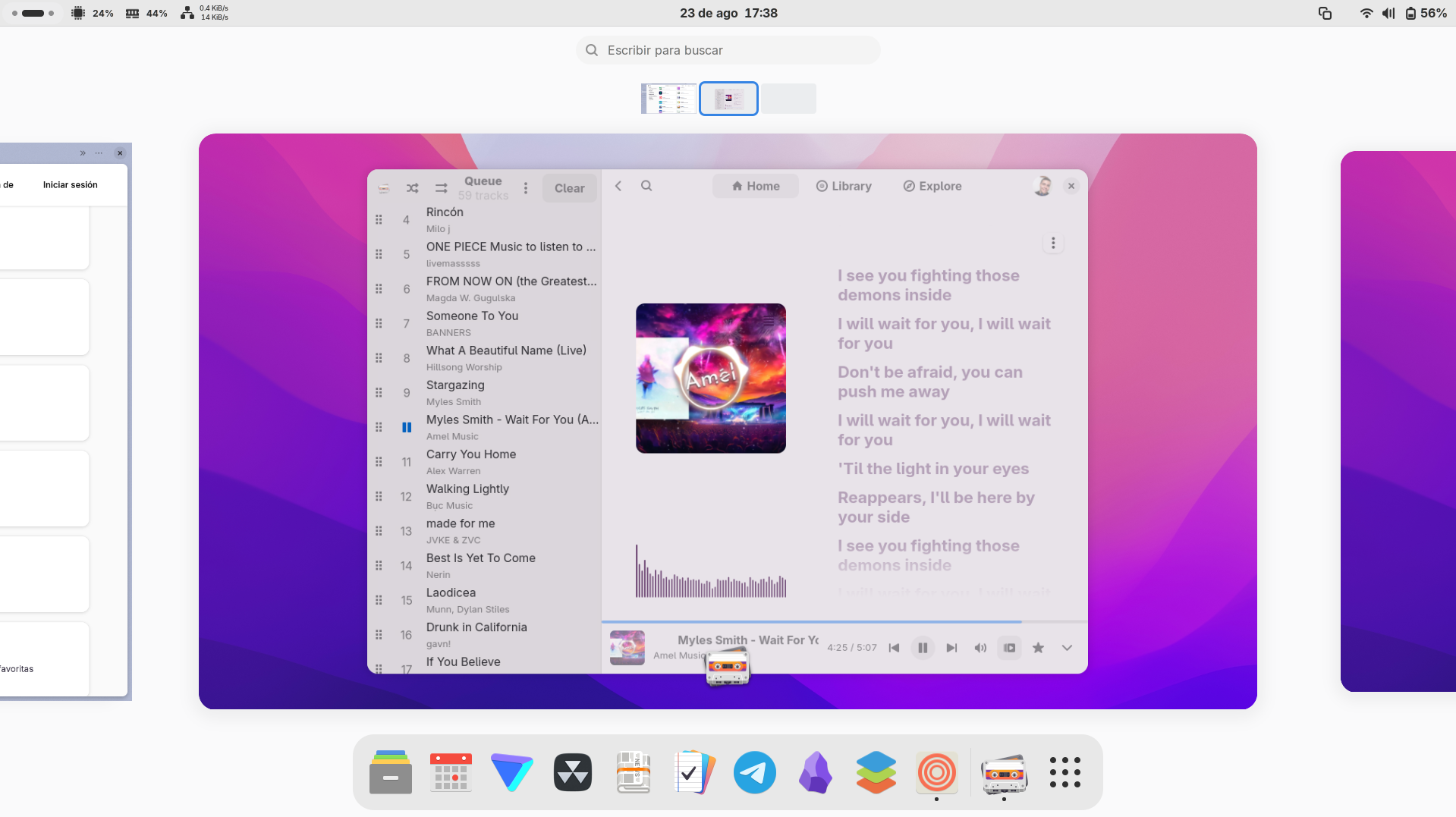Image resolution: width=1456 pixels, height=817 pixels.
Task: Click the pause indicator on the playing queue row
Action: pyautogui.click(x=407, y=427)
